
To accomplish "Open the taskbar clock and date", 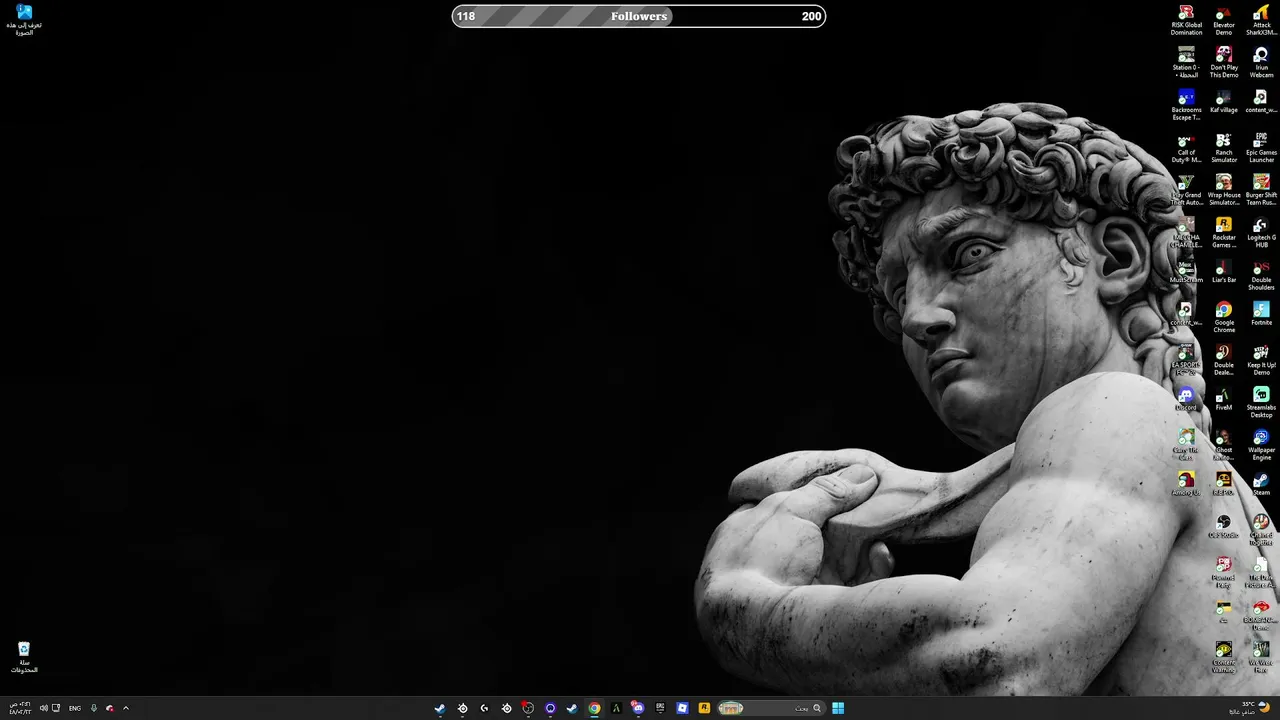I will (19, 708).
